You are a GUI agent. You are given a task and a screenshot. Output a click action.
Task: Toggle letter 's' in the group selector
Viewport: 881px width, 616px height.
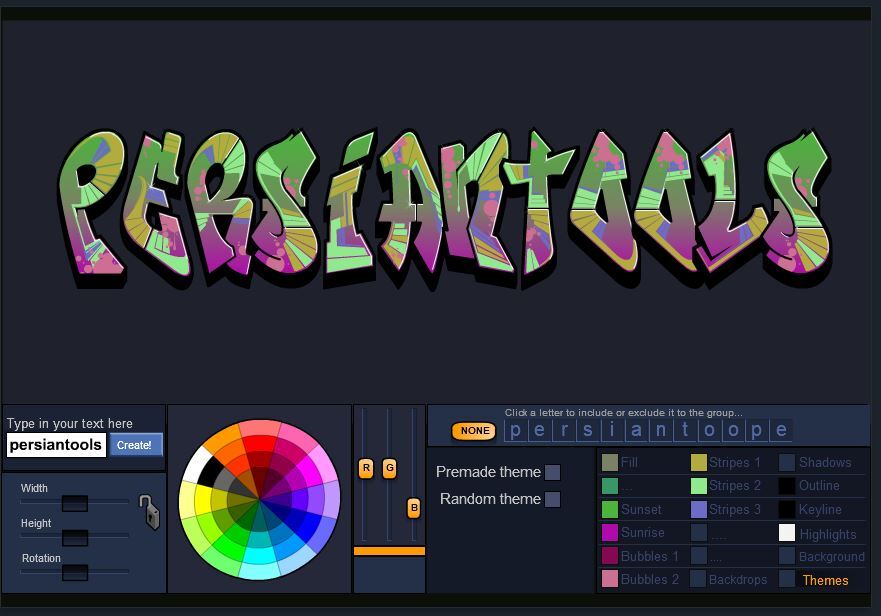[x=588, y=430]
